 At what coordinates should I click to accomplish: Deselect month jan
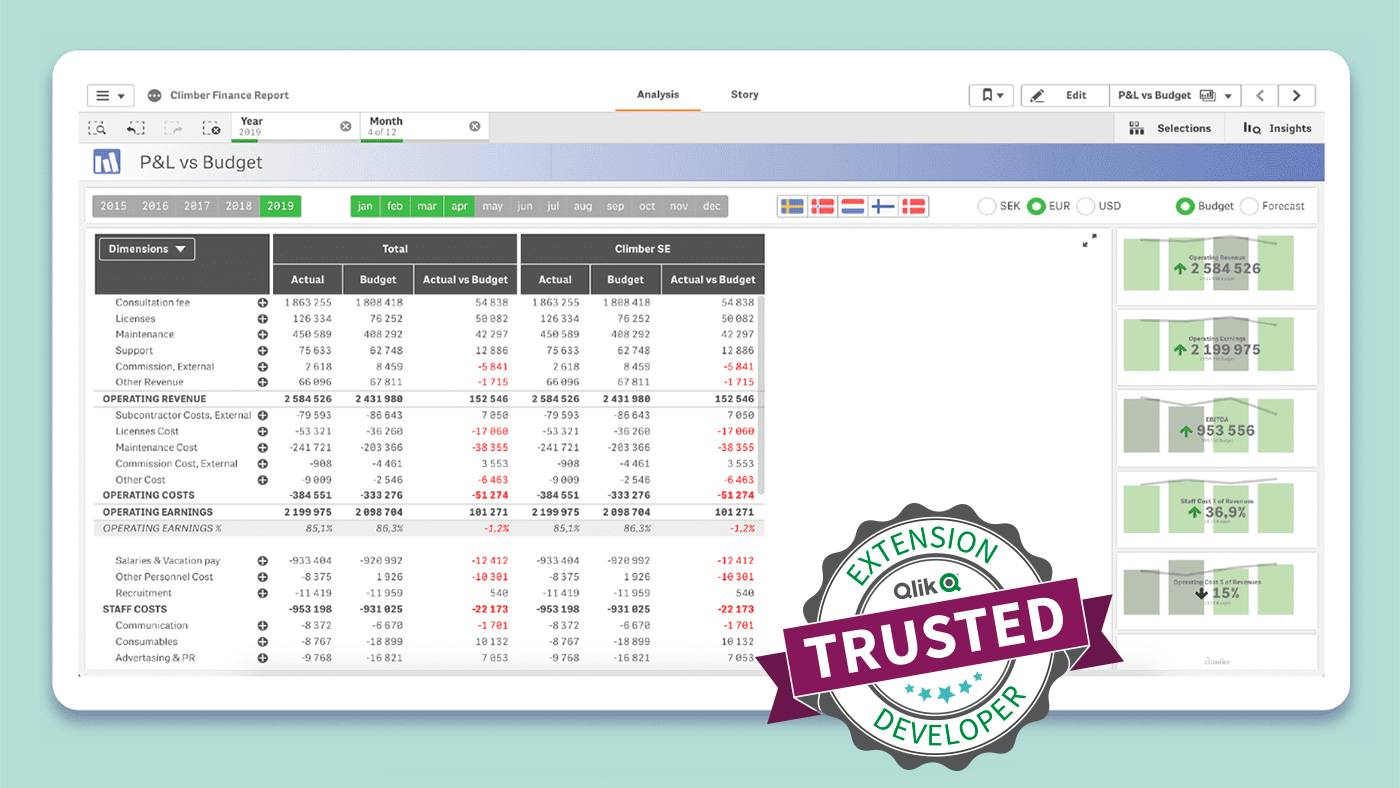coord(365,207)
